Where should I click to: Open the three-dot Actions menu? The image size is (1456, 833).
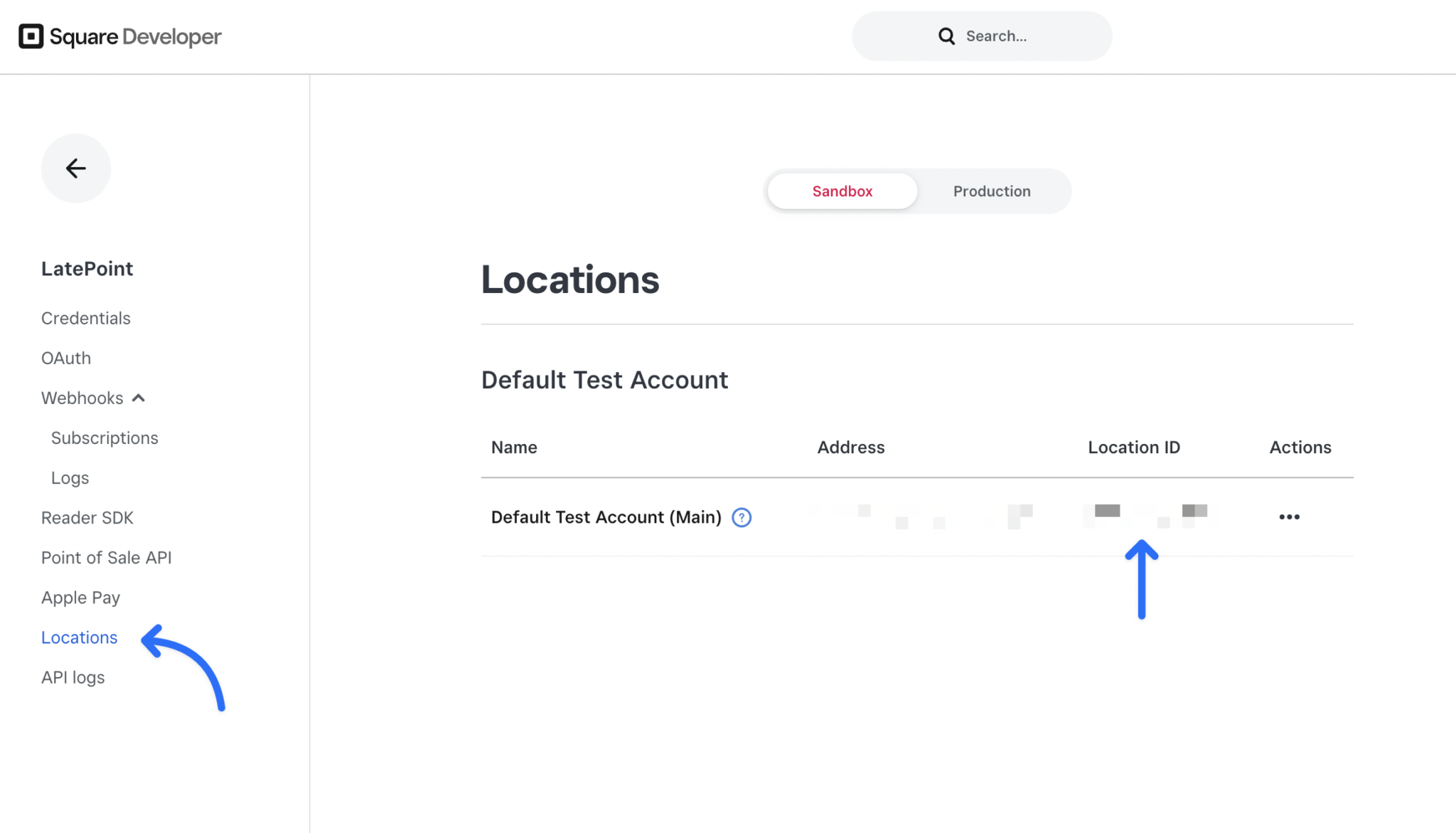tap(1289, 517)
